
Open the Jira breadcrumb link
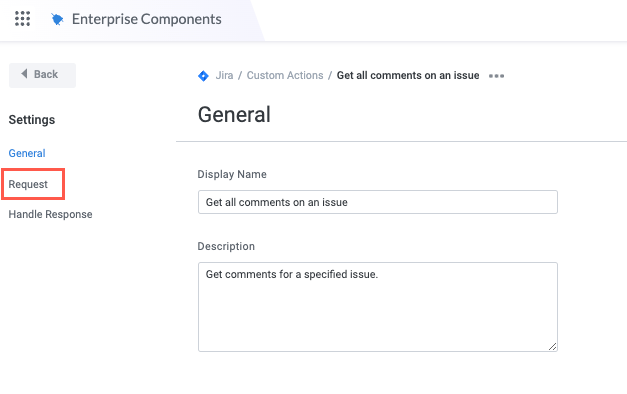pyautogui.click(x=224, y=75)
